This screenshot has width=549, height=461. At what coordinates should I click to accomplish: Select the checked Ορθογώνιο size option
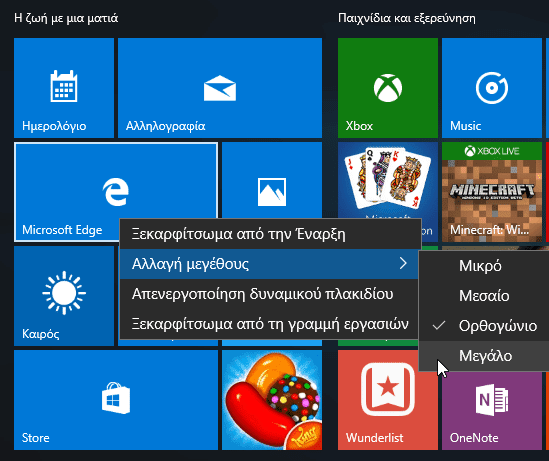(x=484, y=326)
